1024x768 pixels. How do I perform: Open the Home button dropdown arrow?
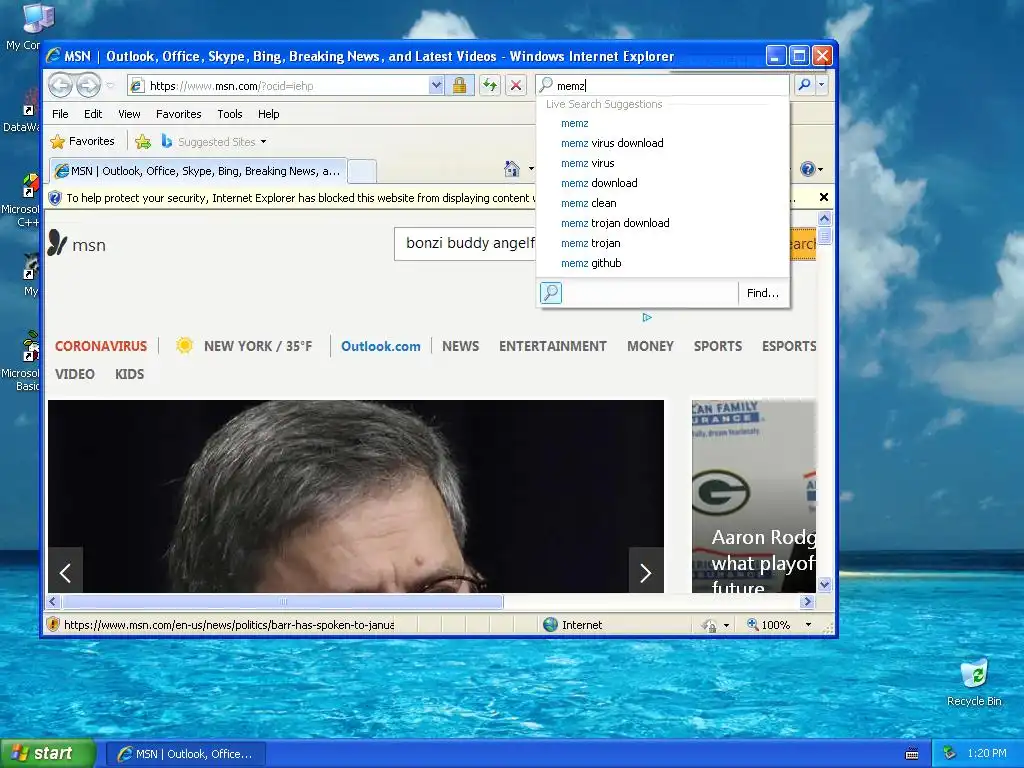531,169
